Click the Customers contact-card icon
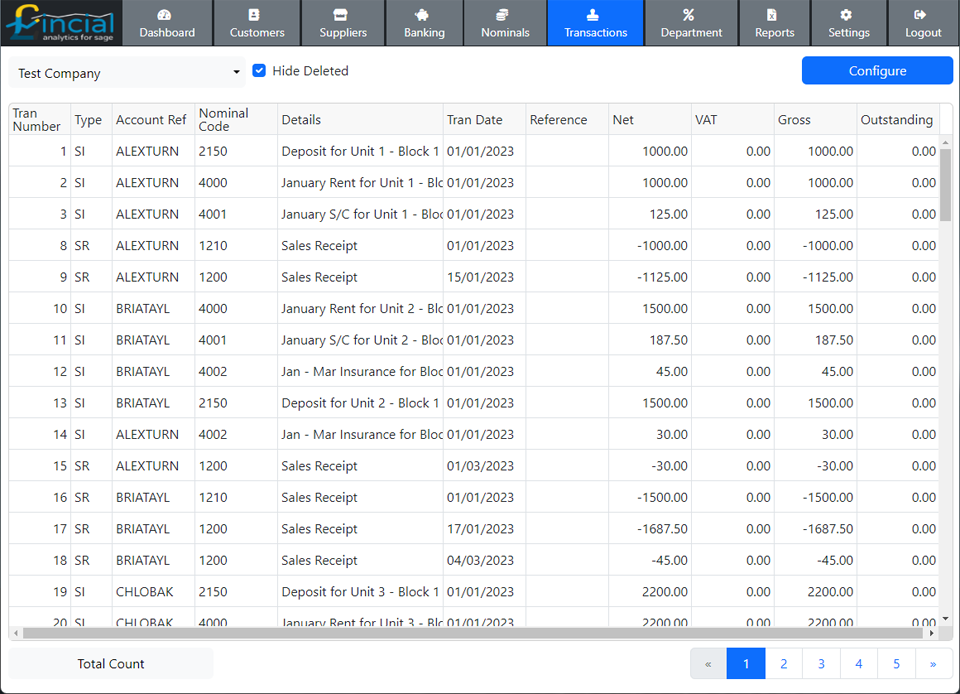 click(254, 15)
